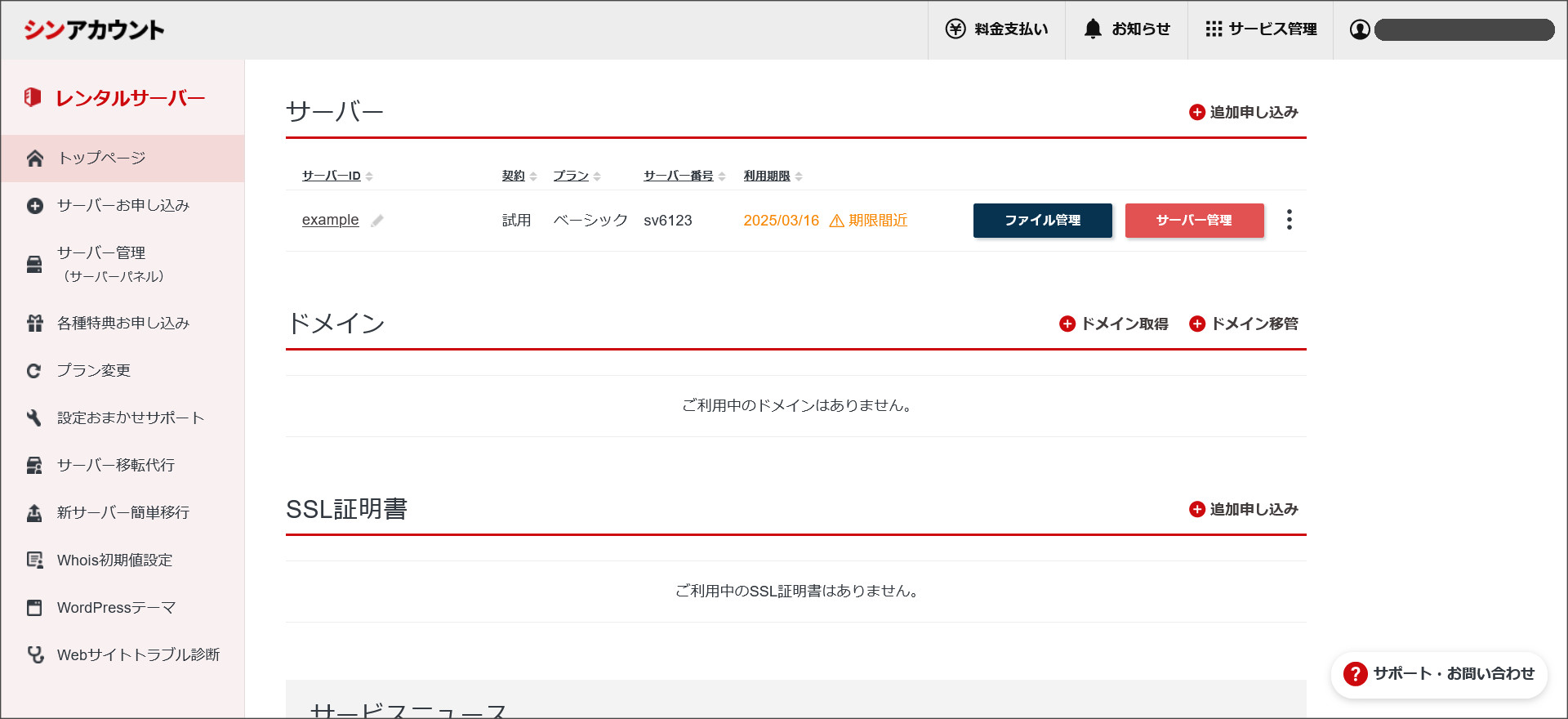Click plus icon of server 追加申し込み
Screen dimensions: 1568x719
point(1197,113)
